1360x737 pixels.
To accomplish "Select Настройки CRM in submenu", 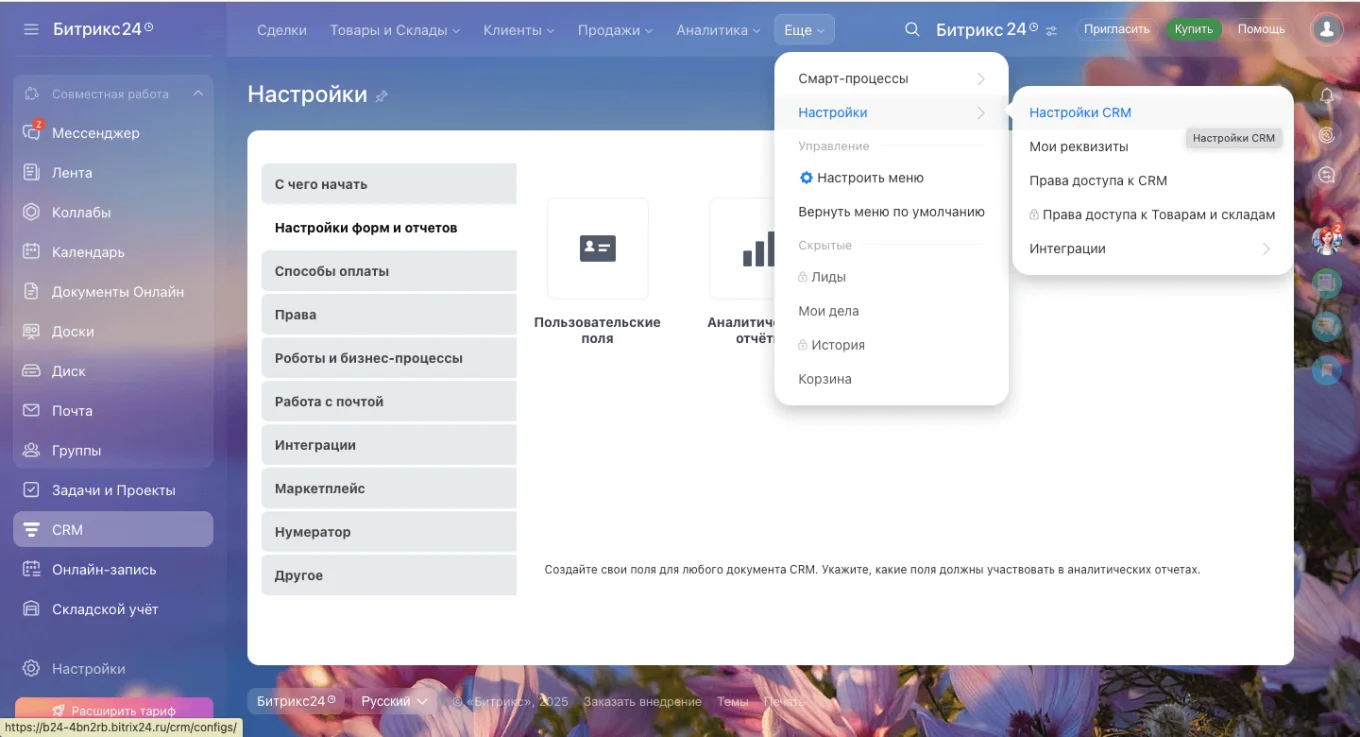I will pyautogui.click(x=1080, y=113).
